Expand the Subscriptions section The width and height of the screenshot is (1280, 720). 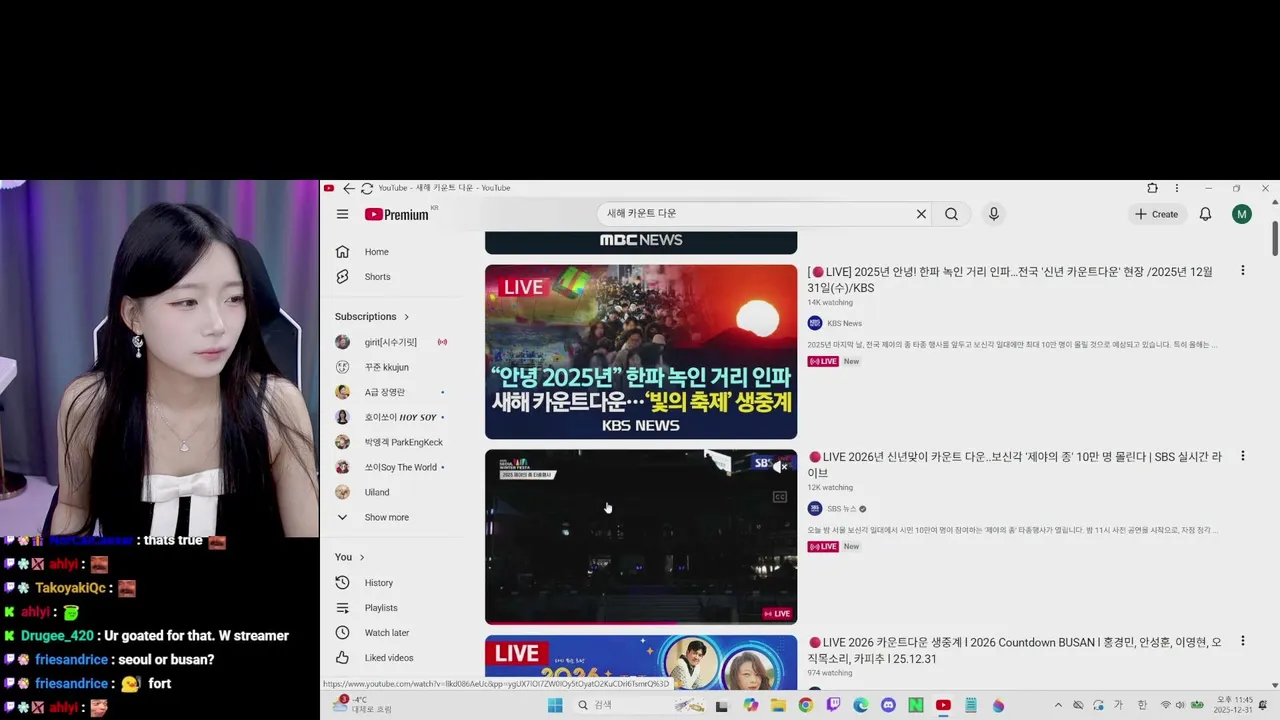click(372, 317)
